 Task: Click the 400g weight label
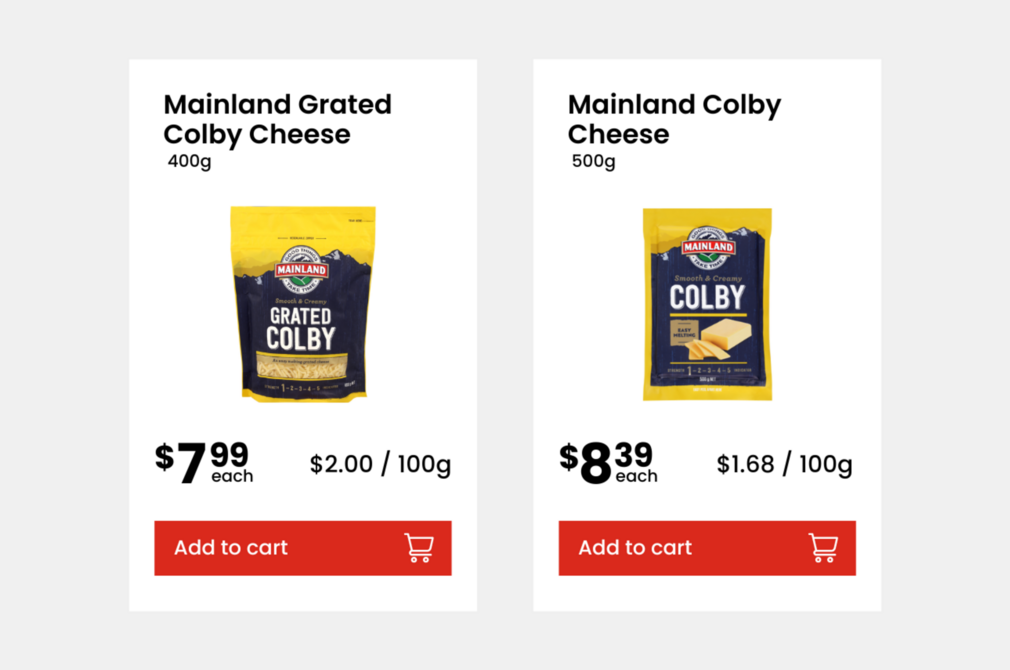(x=189, y=160)
